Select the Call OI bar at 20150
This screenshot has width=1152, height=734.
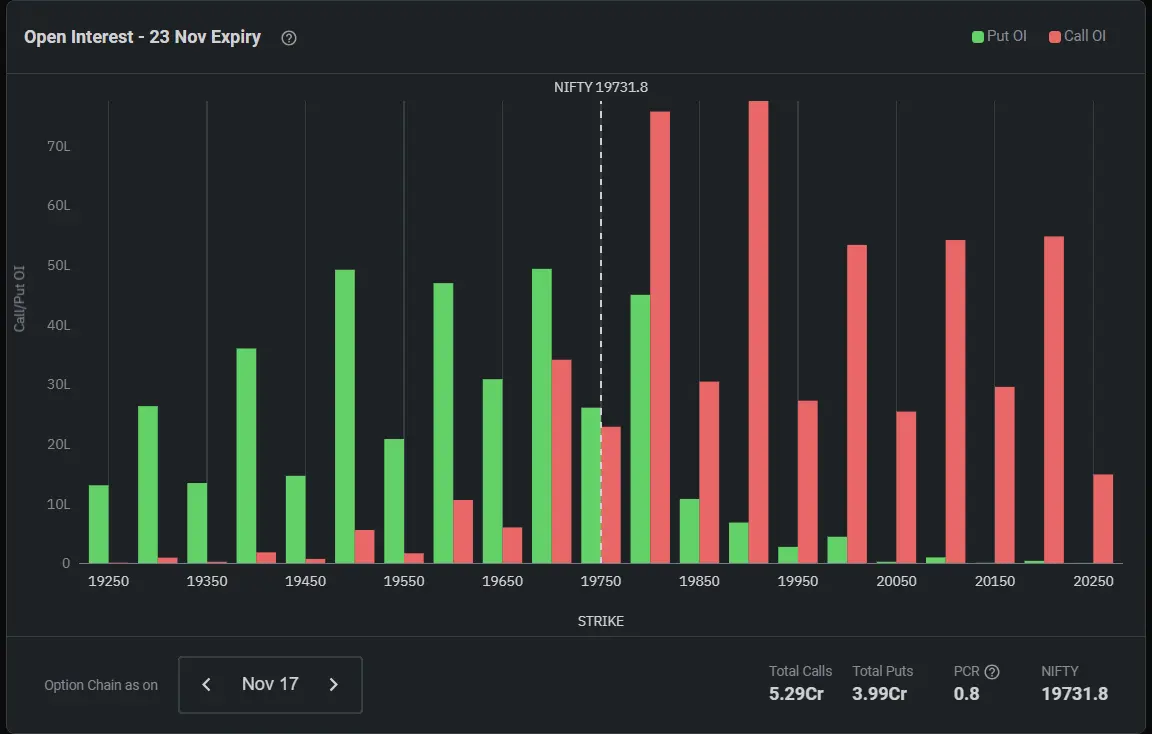pos(1004,475)
